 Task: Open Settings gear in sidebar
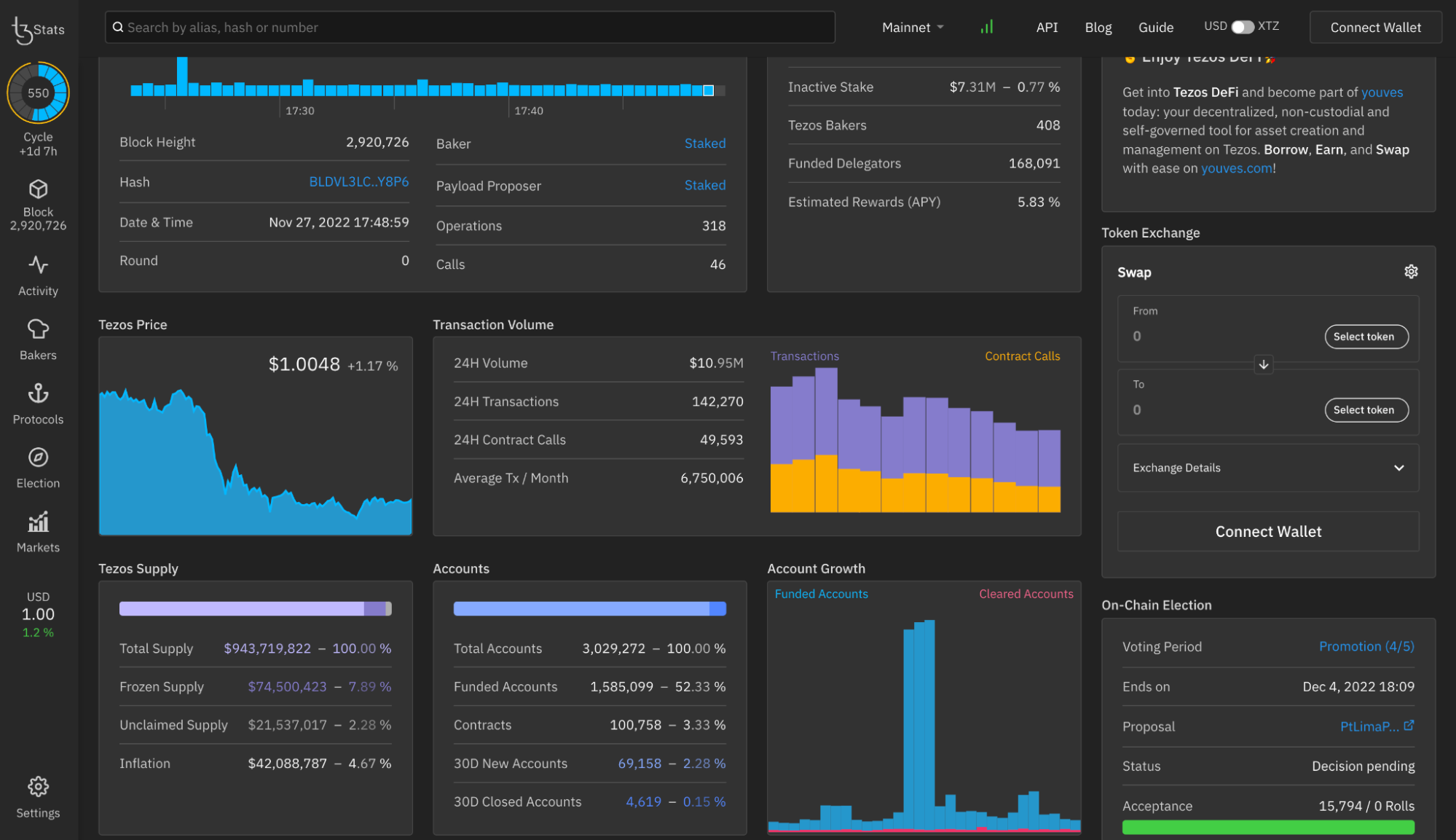(x=38, y=787)
